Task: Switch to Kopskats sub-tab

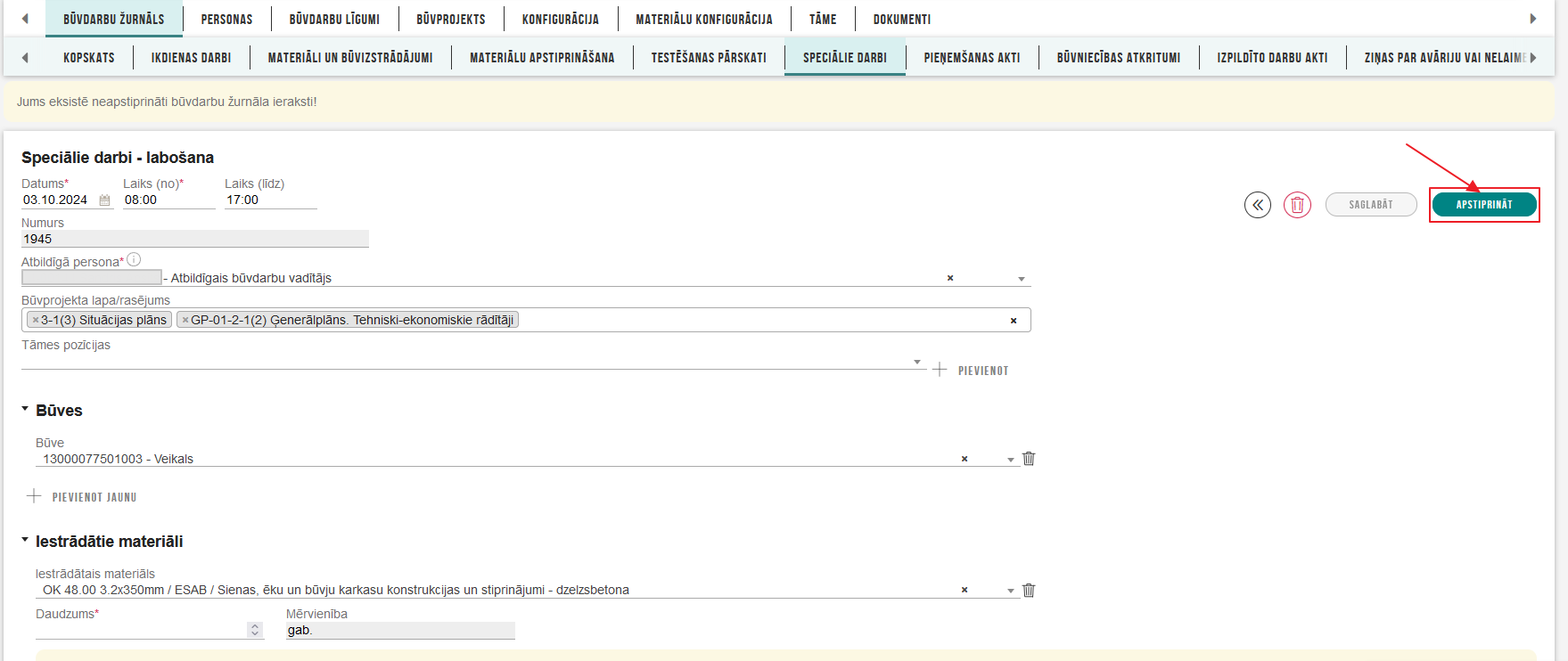Action: pos(89,57)
